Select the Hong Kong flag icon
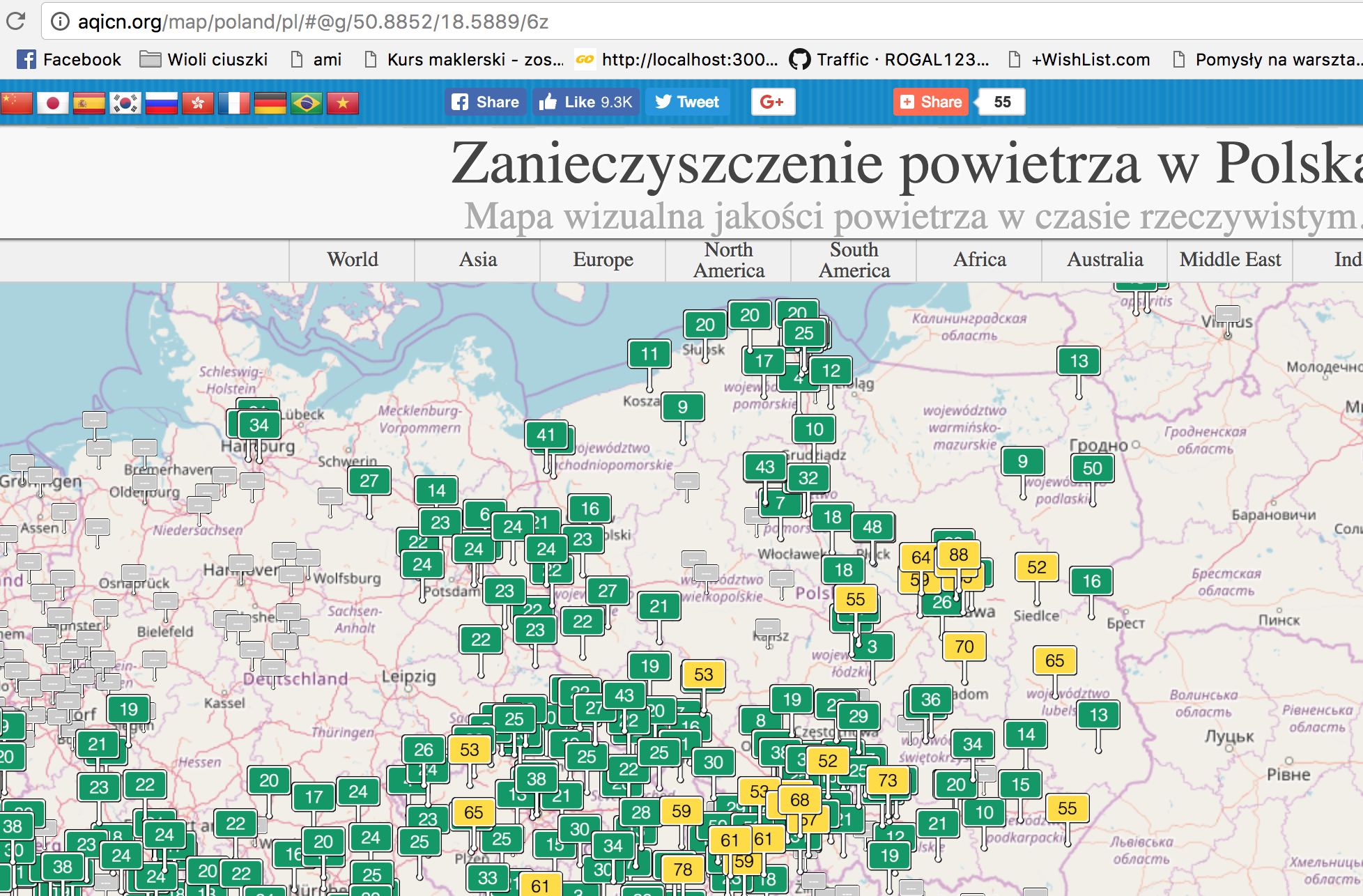This screenshot has height=896, width=1363. 198,103
